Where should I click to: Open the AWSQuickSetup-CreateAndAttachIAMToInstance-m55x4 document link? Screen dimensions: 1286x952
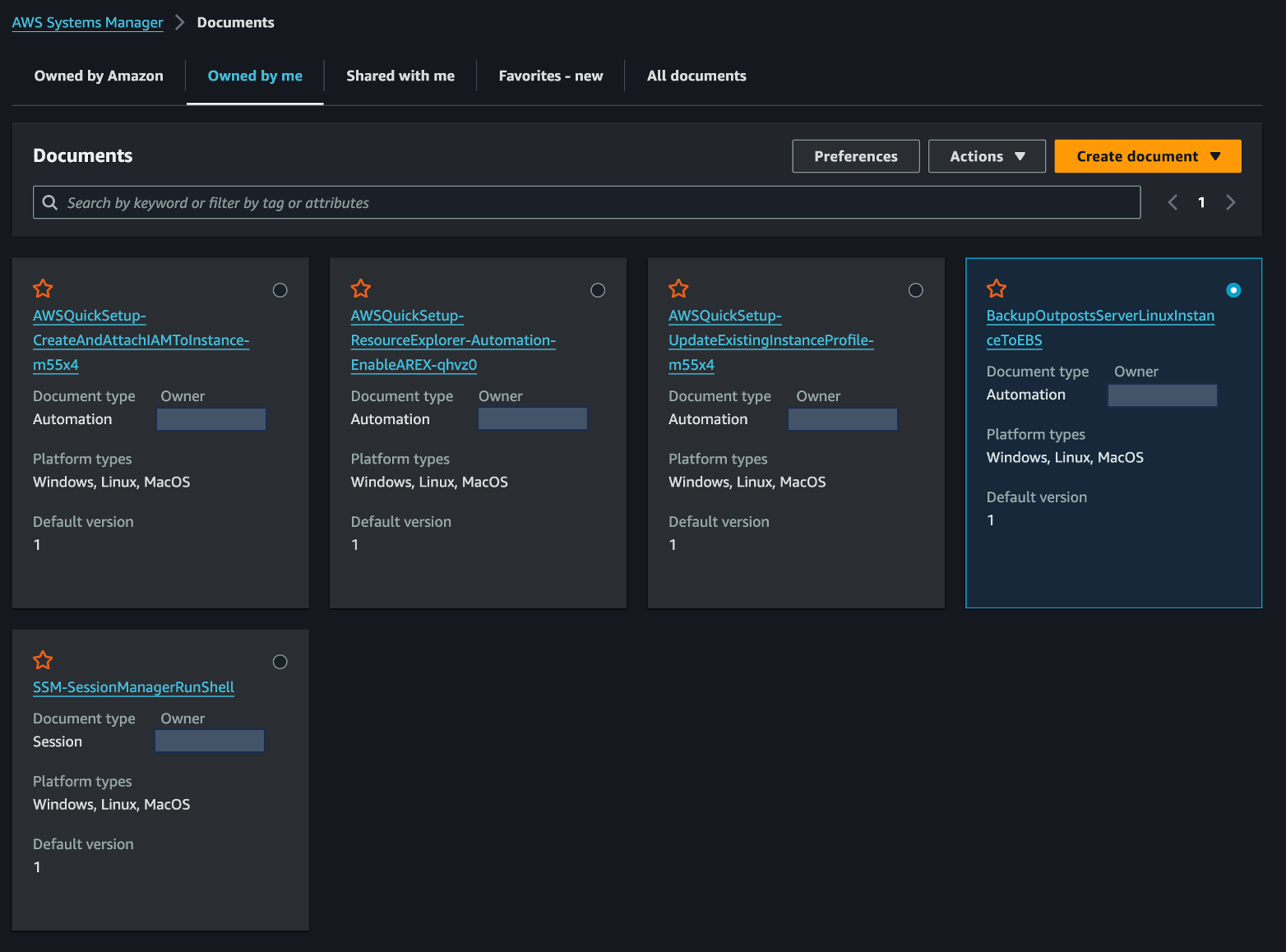pyautogui.click(x=141, y=340)
